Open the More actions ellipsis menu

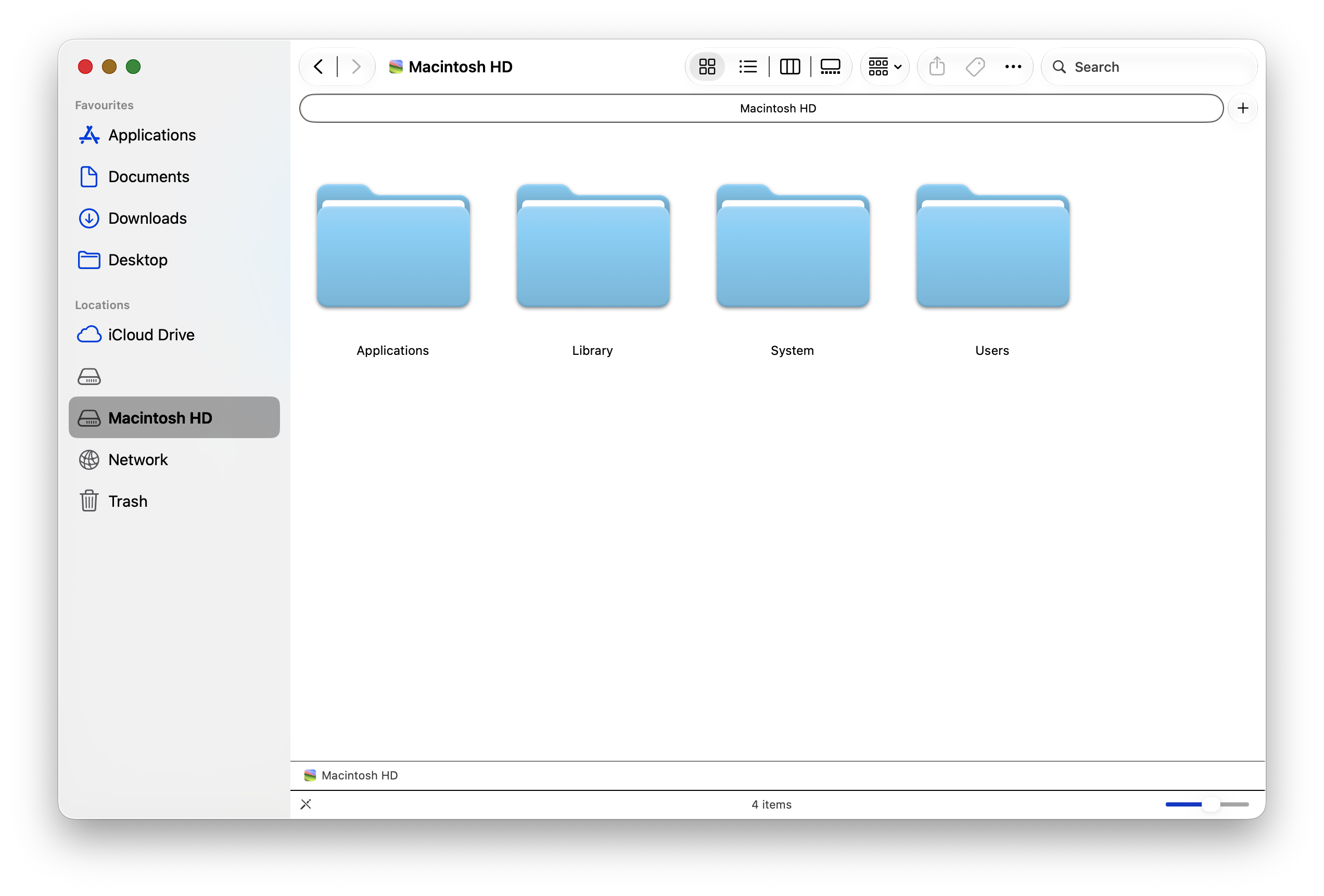click(x=1013, y=67)
